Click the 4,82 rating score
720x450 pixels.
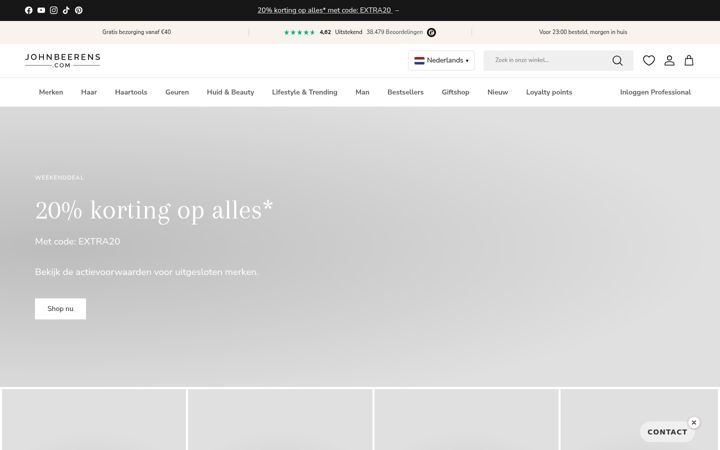tap(325, 32)
